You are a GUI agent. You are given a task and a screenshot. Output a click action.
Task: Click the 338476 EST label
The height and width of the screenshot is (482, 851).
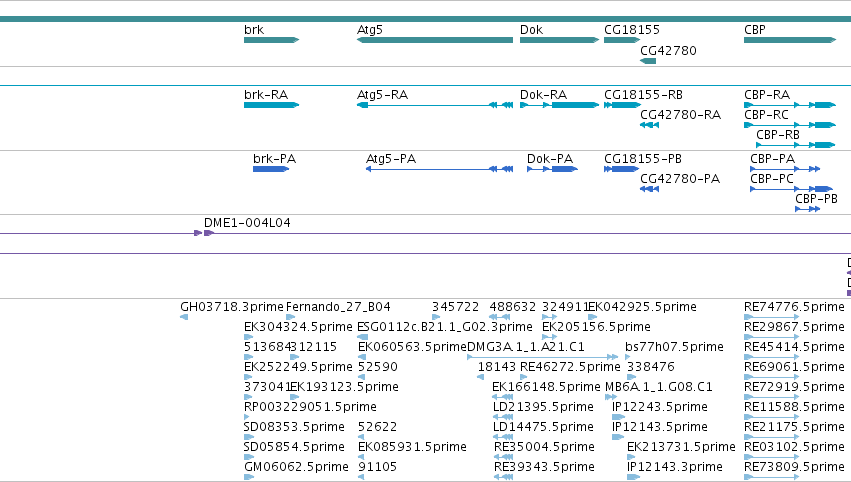tap(651, 367)
